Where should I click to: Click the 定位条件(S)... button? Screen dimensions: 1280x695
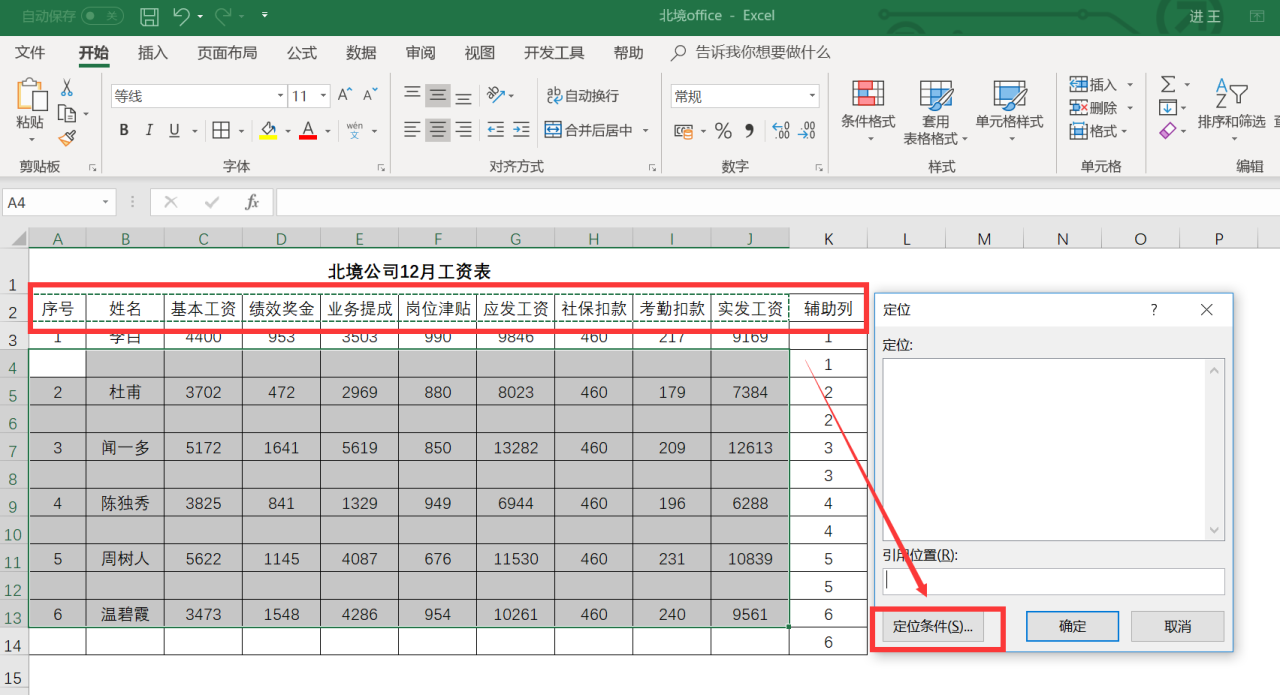click(933, 627)
